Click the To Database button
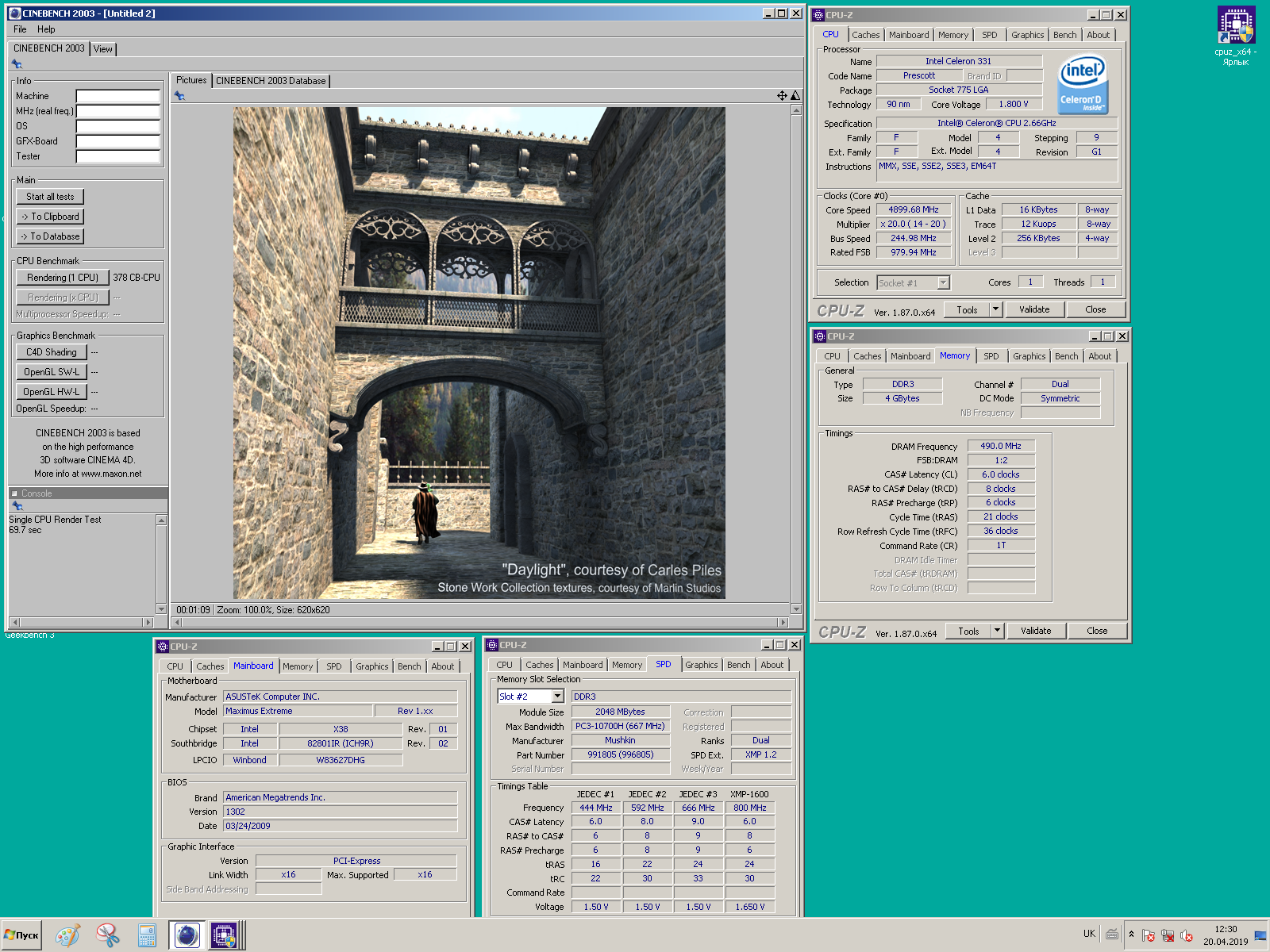1270x952 pixels. point(50,236)
